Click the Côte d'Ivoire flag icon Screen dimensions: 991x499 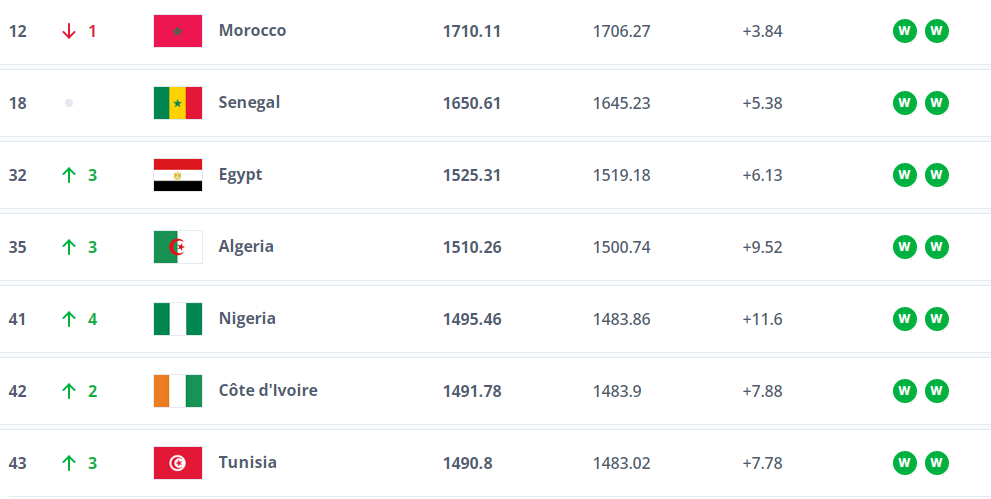178,391
